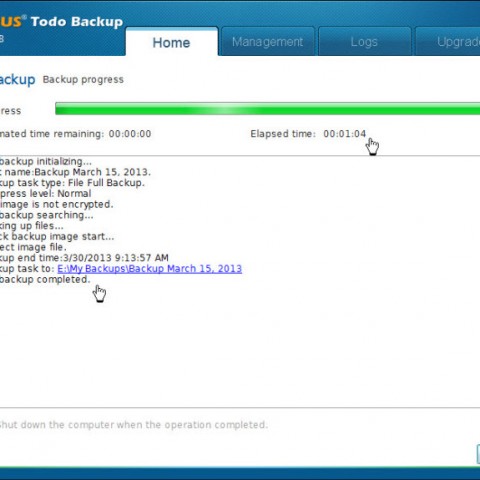Click the green backup progress bar
480x480 pixels.
(267, 109)
